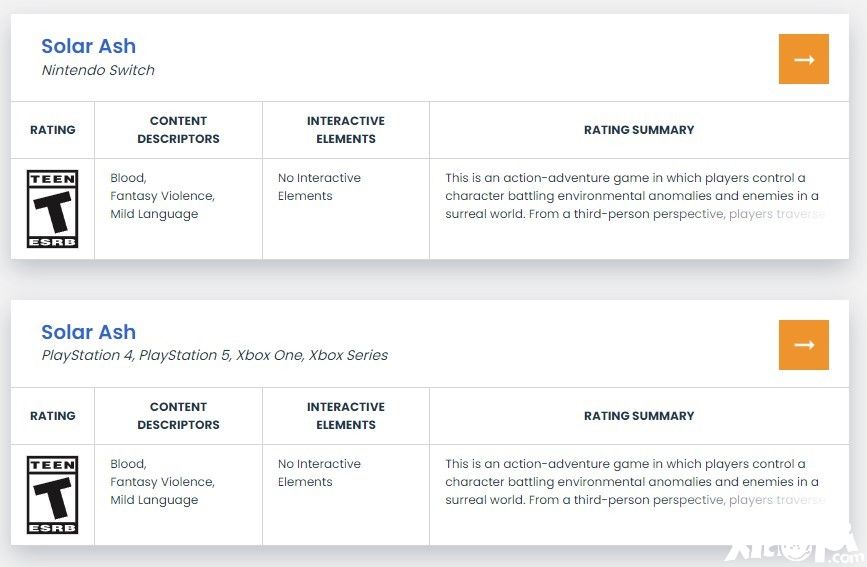Click the second CONTENT DESCRIPTORS header
This screenshot has height=567, width=867.
(x=178, y=416)
